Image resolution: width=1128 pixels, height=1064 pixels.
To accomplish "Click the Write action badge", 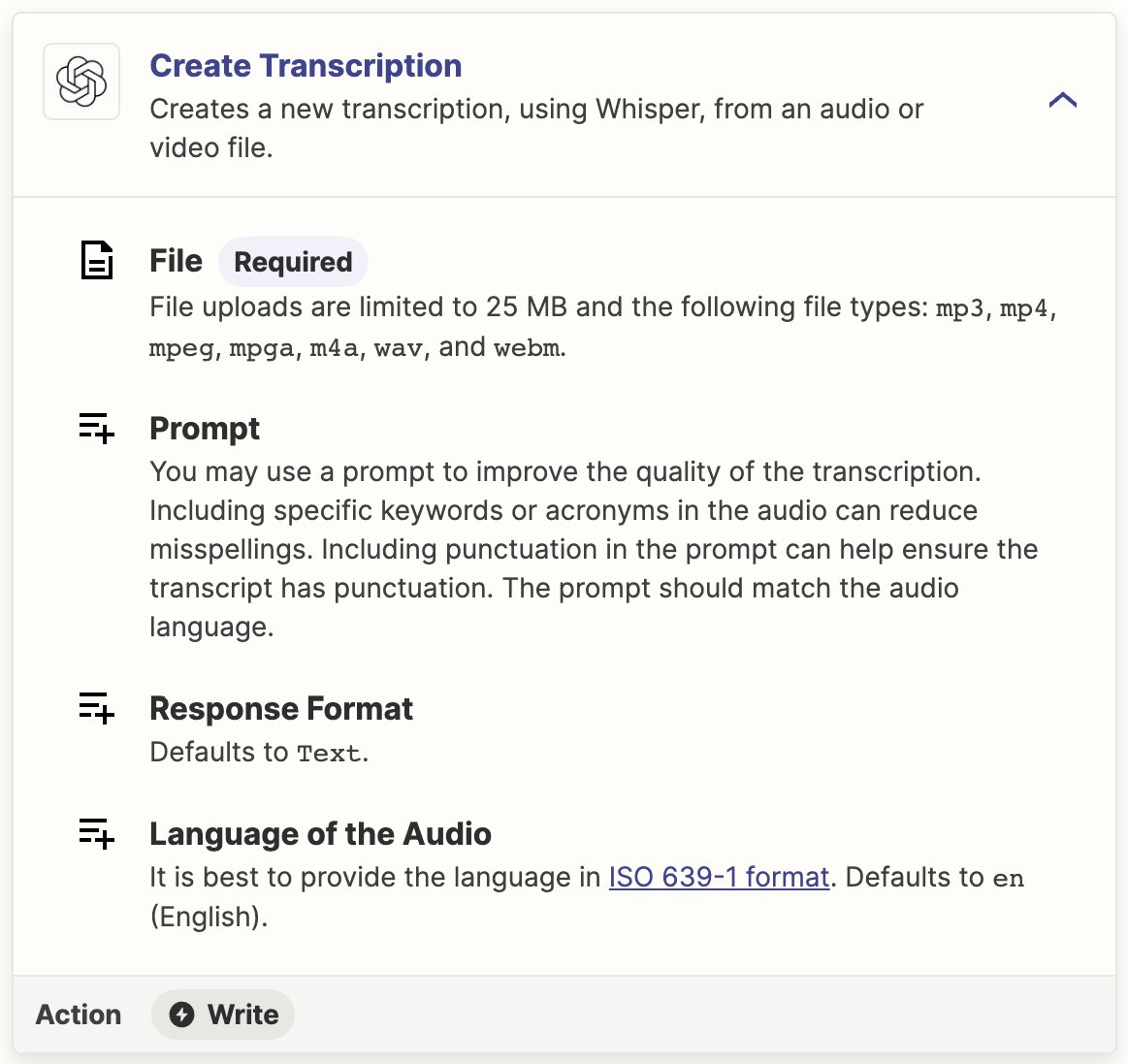I will (x=223, y=1015).
